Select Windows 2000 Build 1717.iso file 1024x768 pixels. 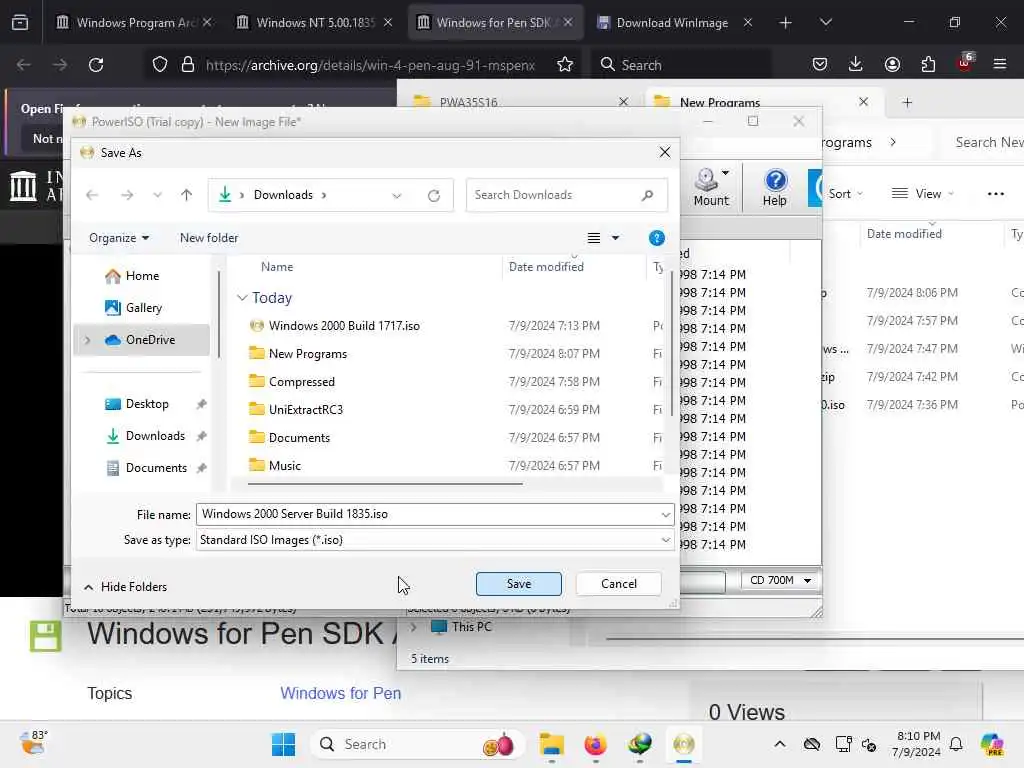344,326
